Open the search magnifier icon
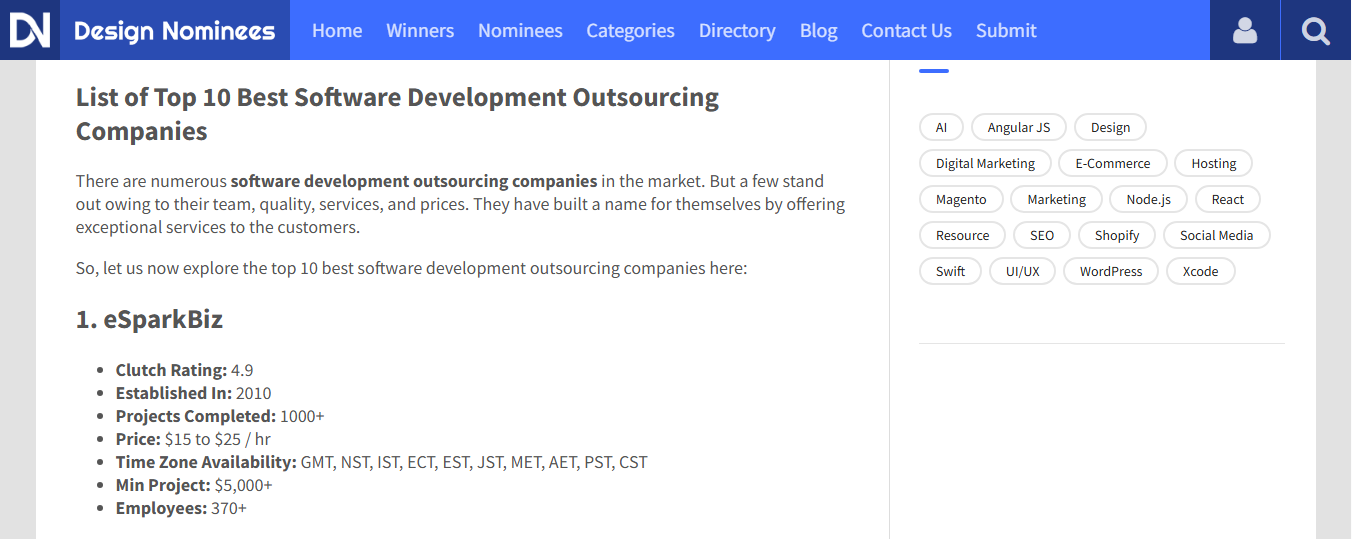 pyautogui.click(x=1316, y=30)
